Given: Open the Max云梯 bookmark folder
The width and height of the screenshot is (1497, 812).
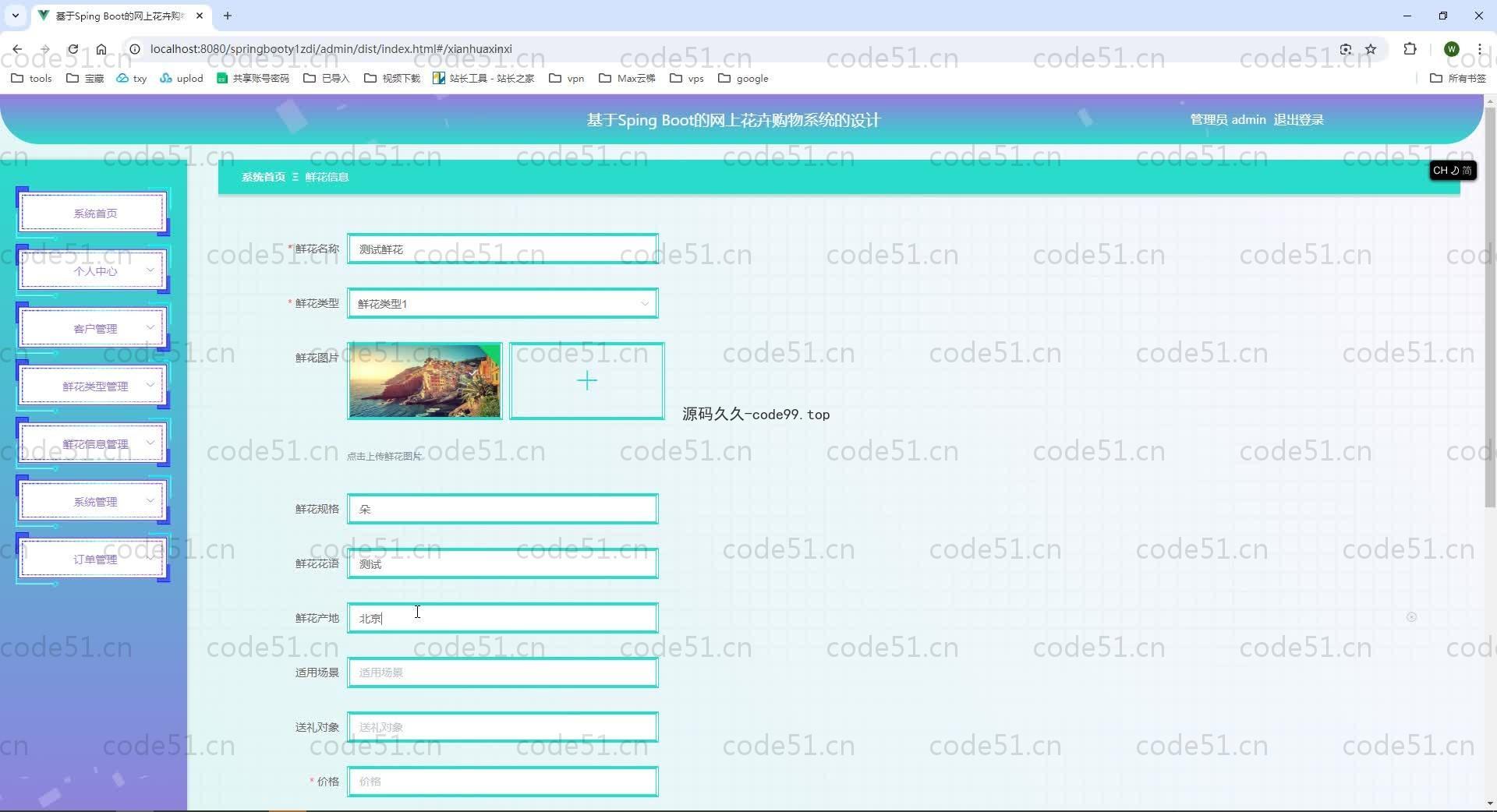Looking at the screenshot, I should (627, 78).
